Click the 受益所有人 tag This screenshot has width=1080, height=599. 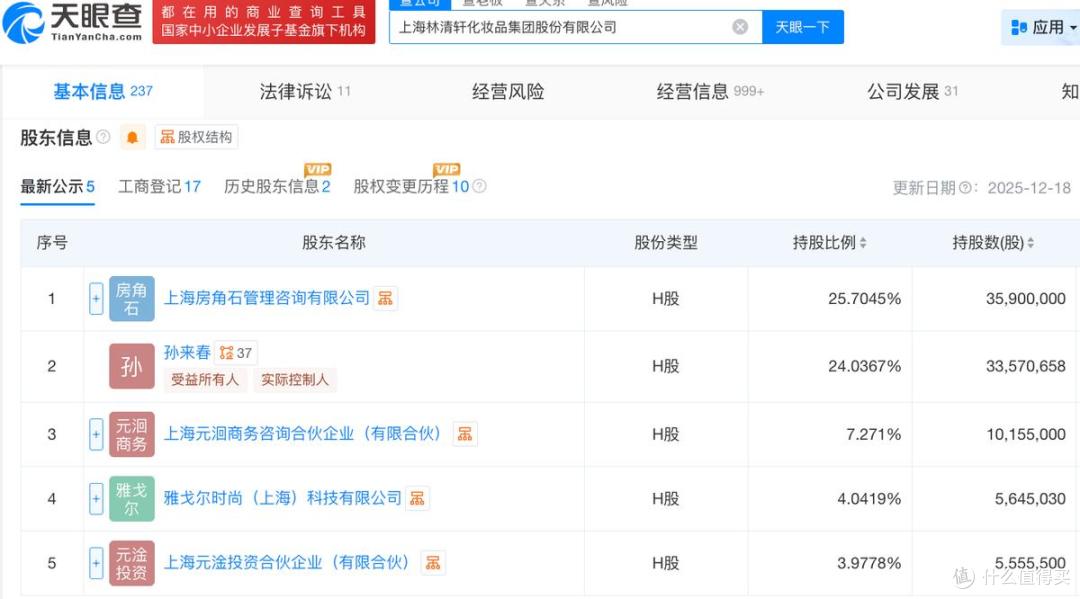coord(205,379)
